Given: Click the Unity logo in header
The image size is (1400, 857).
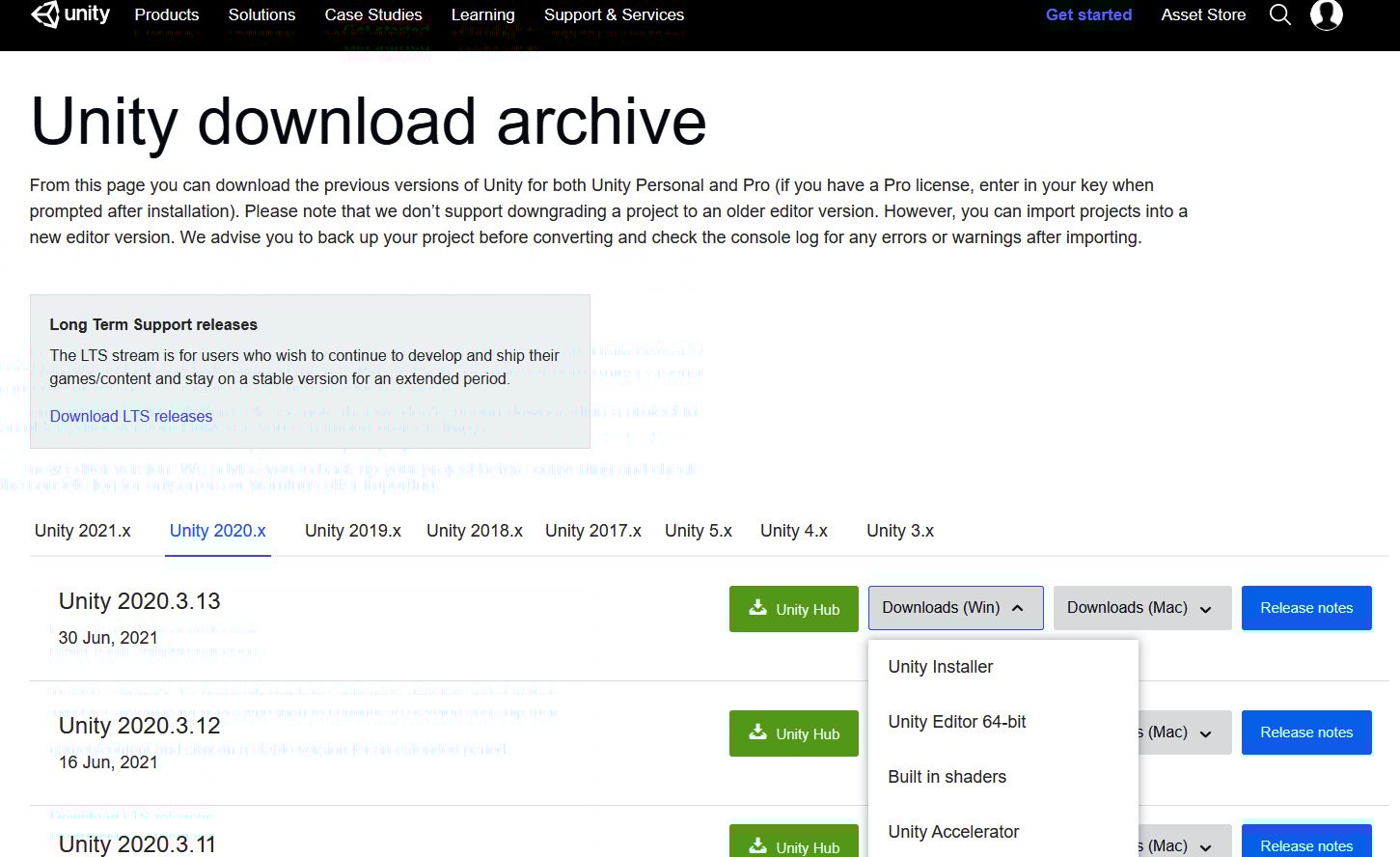Looking at the screenshot, I should pyautogui.click(x=71, y=14).
